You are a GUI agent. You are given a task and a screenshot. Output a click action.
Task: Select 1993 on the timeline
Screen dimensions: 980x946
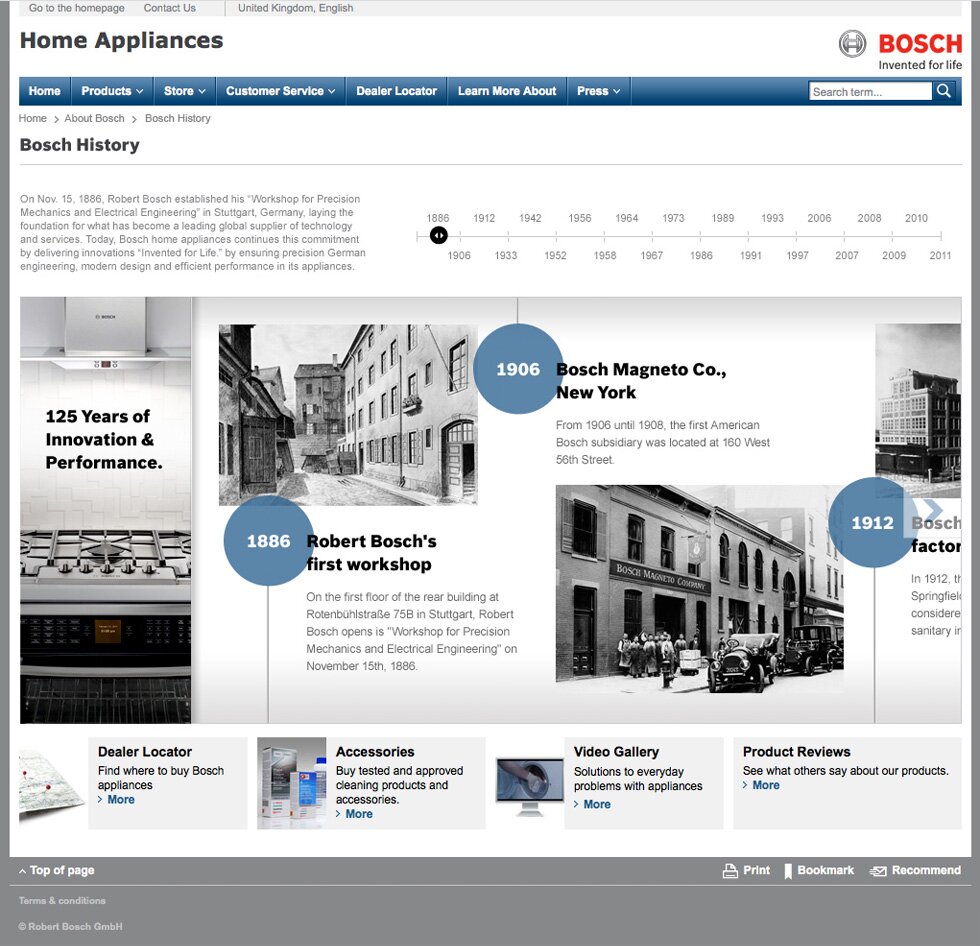click(x=772, y=218)
